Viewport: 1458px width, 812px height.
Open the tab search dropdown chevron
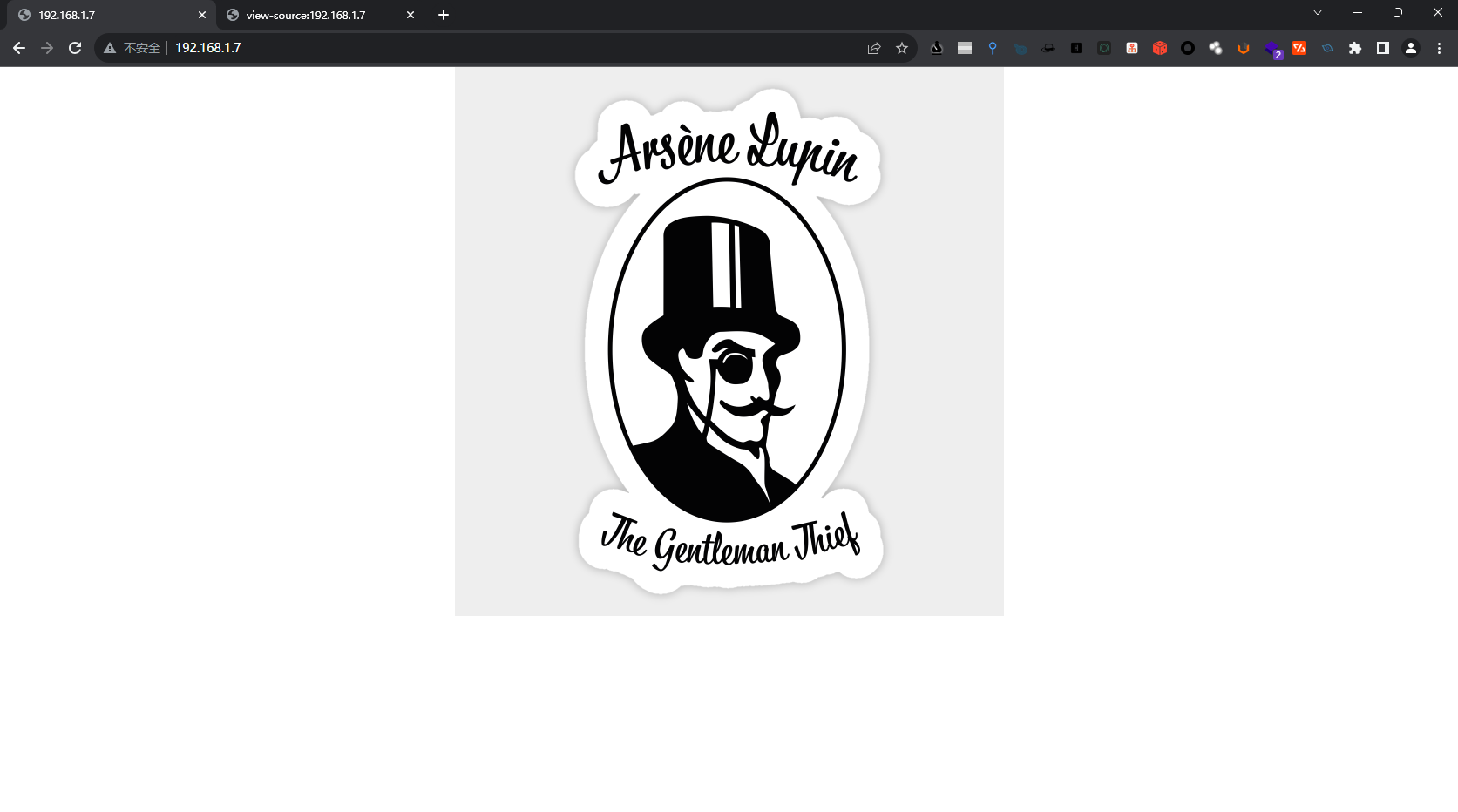(x=1318, y=12)
